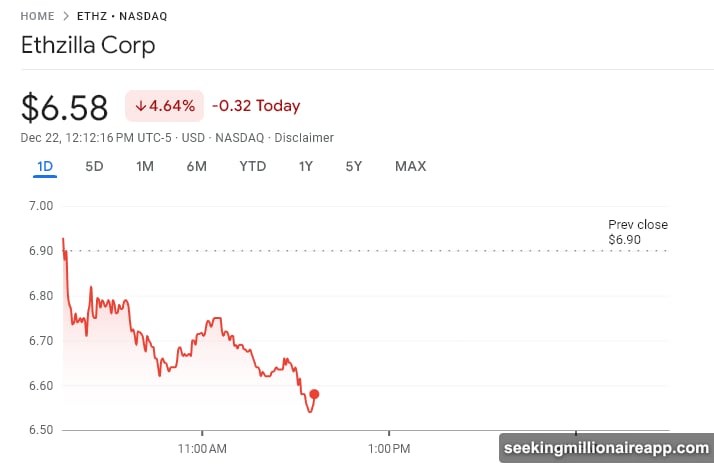Click the red down-arrow percent change badge
714x473 pixels.
click(164, 106)
